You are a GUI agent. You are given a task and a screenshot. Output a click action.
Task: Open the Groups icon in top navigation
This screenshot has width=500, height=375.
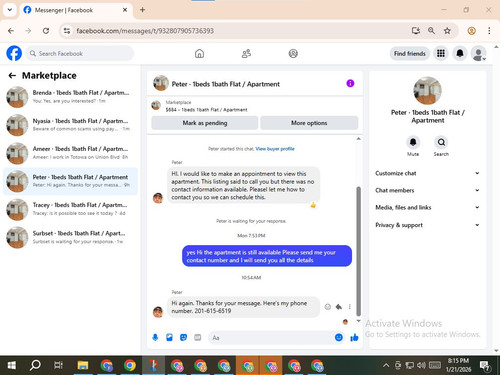click(x=293, y=53)
